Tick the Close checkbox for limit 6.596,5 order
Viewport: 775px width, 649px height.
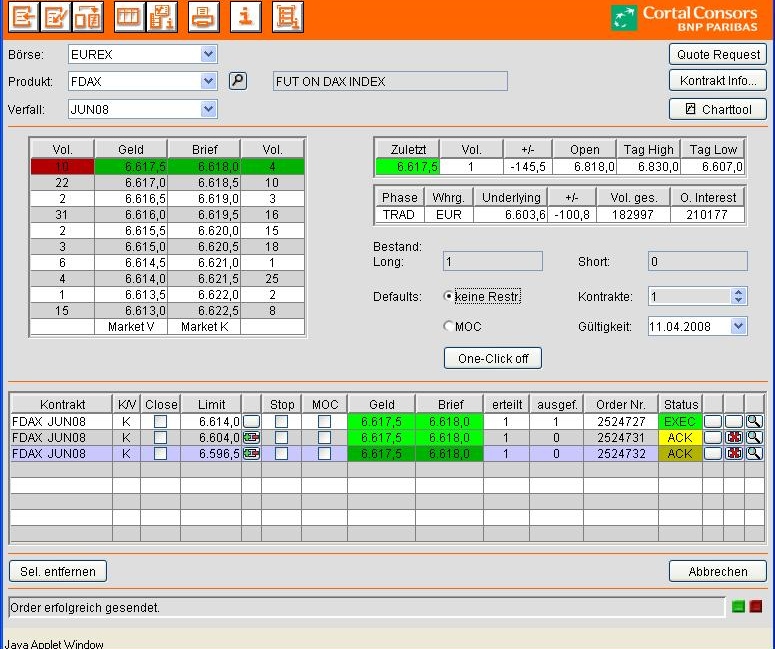(x=161, y=453)
